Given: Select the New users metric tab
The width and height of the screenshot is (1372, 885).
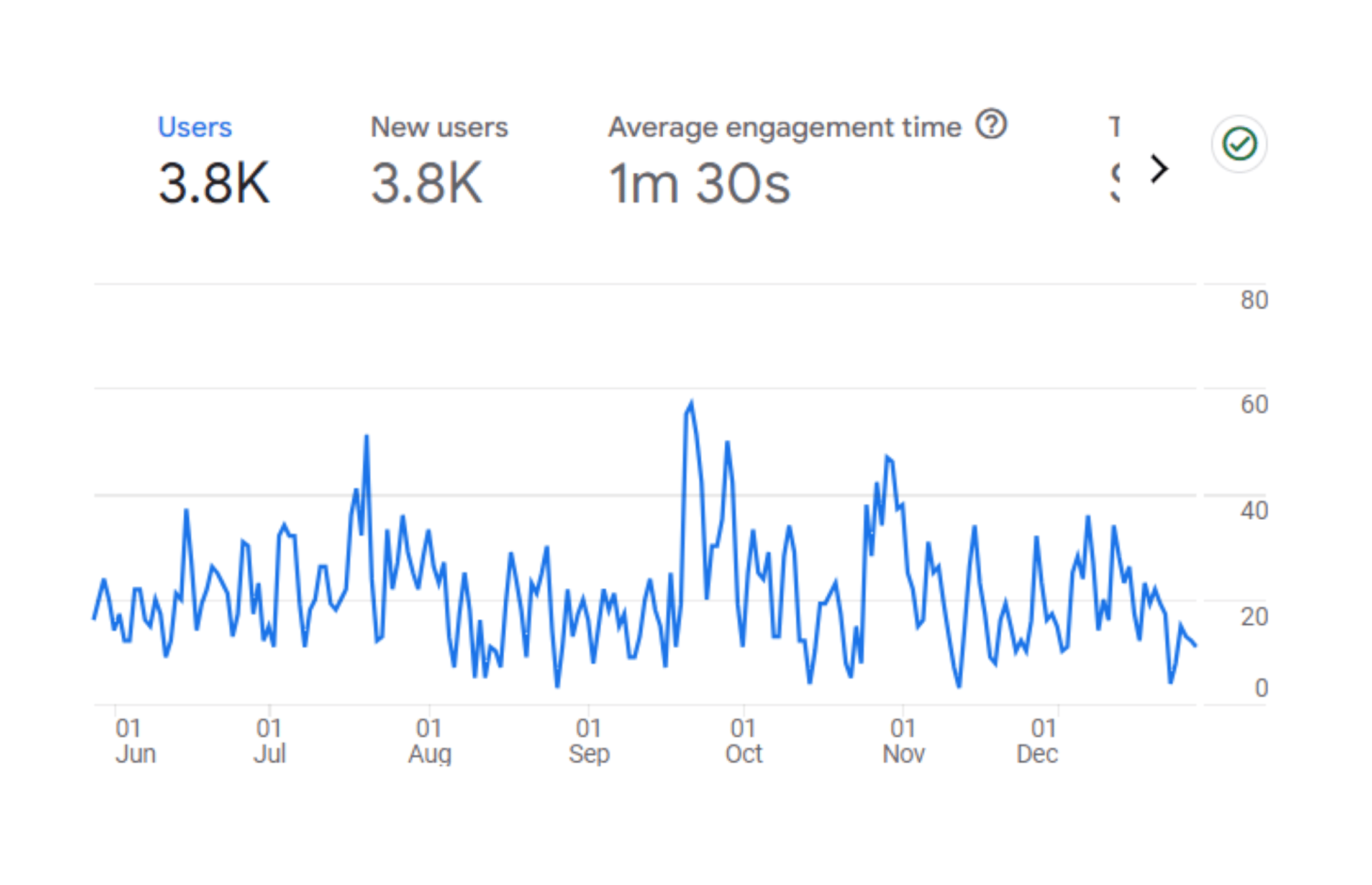Looking at the screenshot, I should coord(439,127).
